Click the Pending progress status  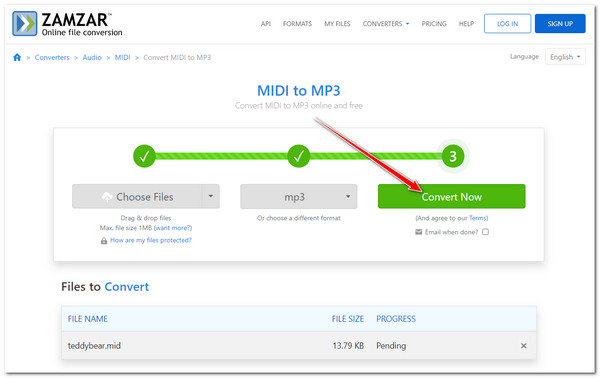point(391,346)
